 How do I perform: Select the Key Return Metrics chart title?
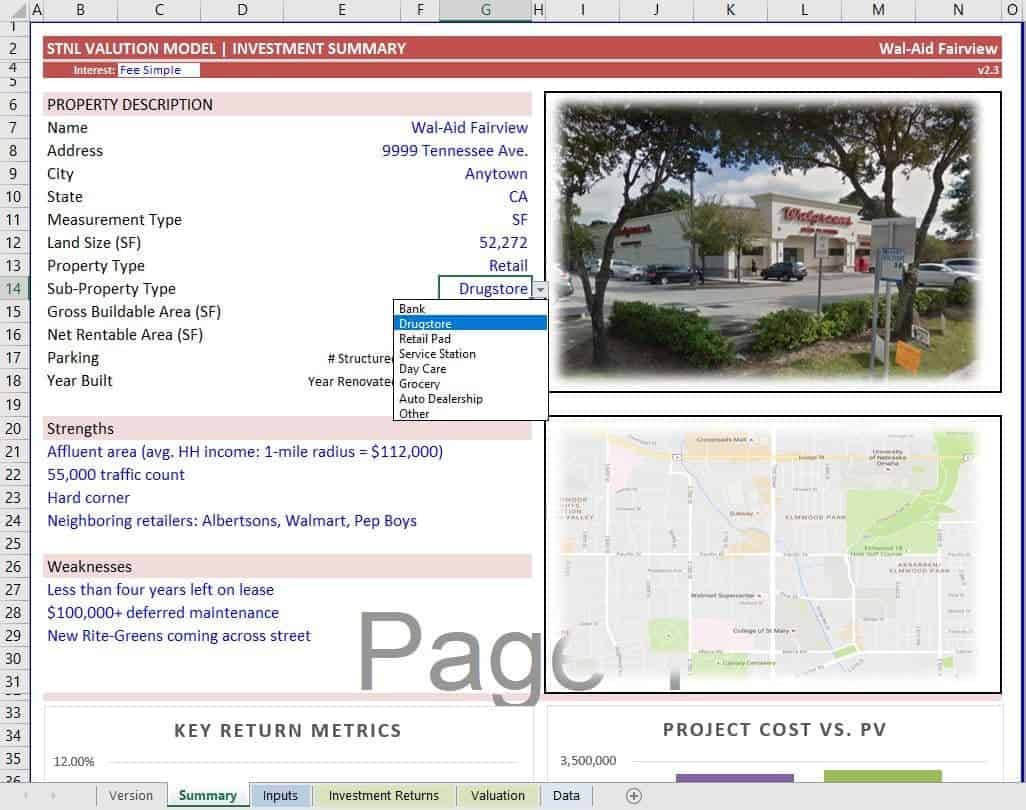click(288, 730)
